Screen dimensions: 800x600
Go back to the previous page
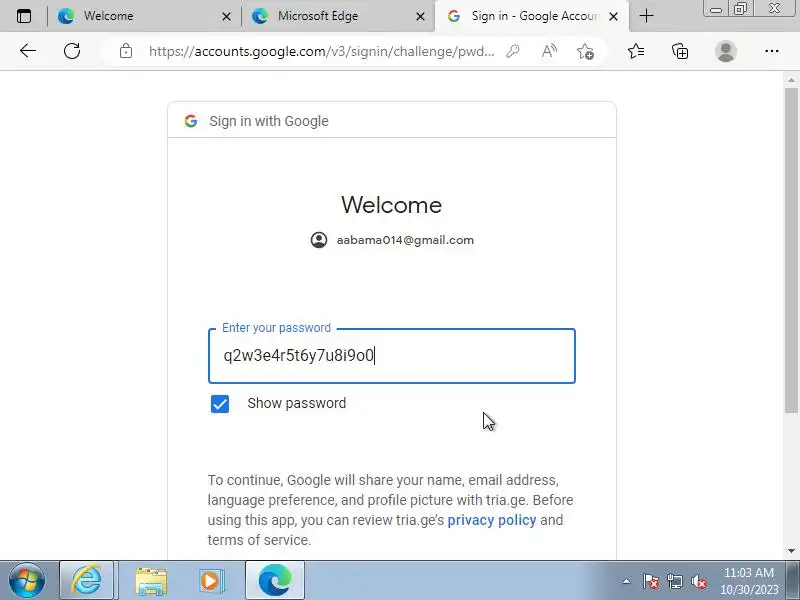click(28, 51)
